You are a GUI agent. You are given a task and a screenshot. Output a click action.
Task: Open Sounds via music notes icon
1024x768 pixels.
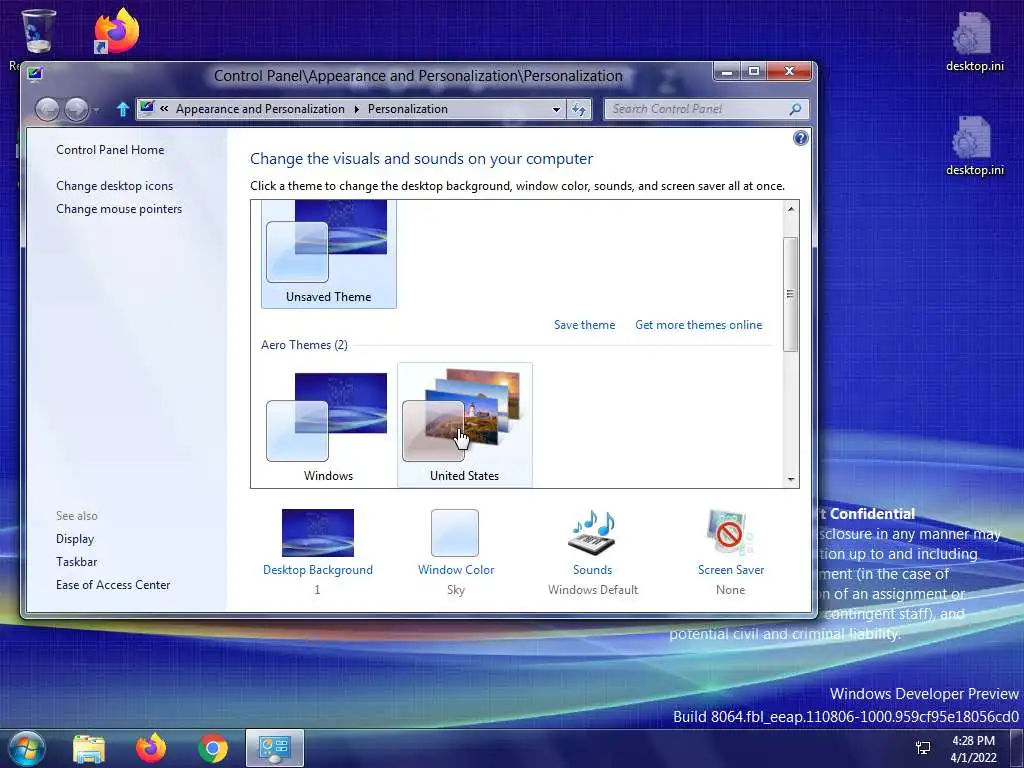click(592, 533)
